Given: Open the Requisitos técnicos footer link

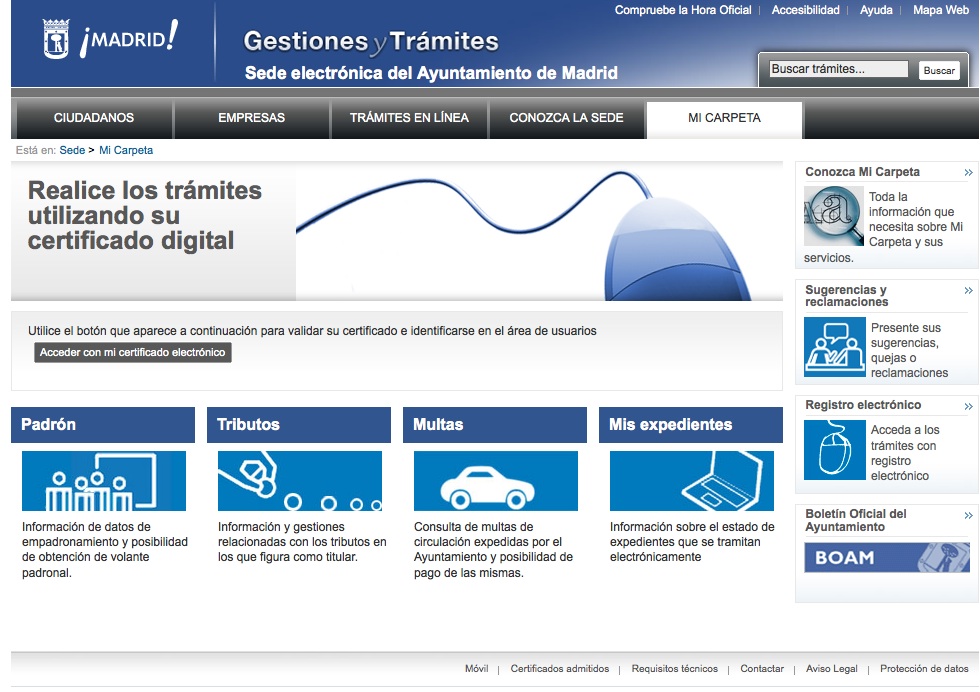Looking at the screenshot, I should pyautogui.click(x=674, y=669).
